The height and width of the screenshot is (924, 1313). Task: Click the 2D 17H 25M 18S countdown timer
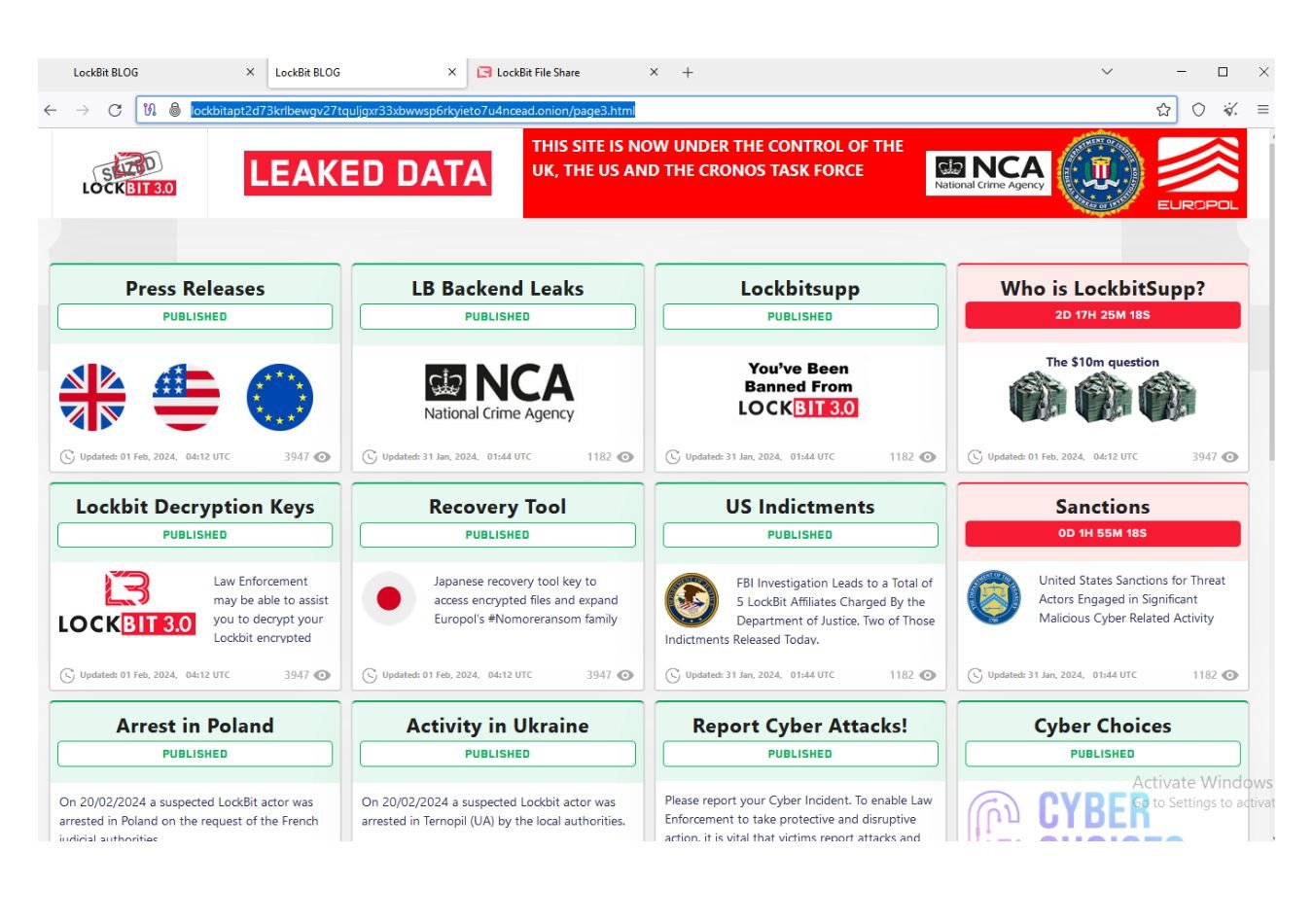click(1103, 315)
